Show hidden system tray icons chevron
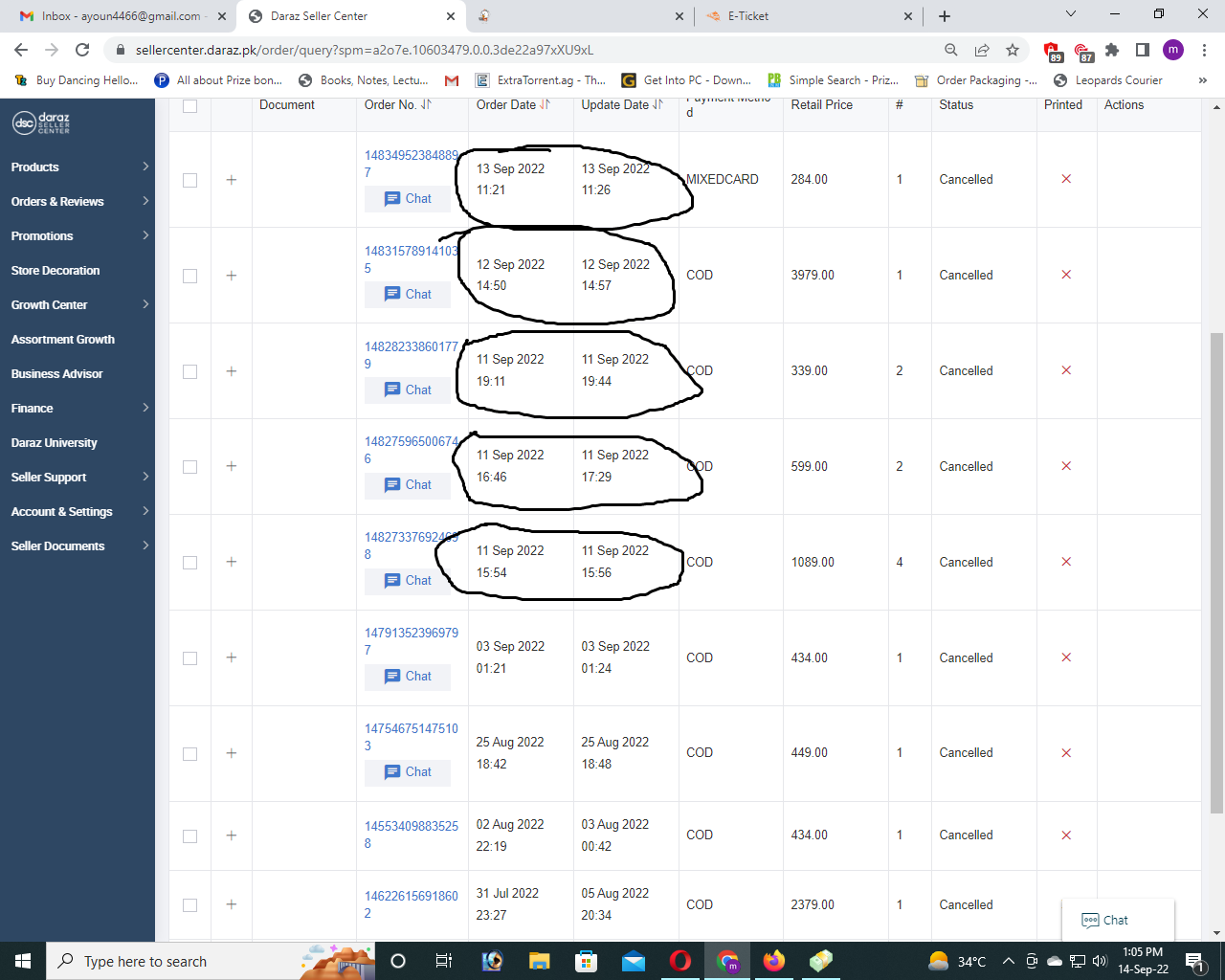 pos(1008,961)
